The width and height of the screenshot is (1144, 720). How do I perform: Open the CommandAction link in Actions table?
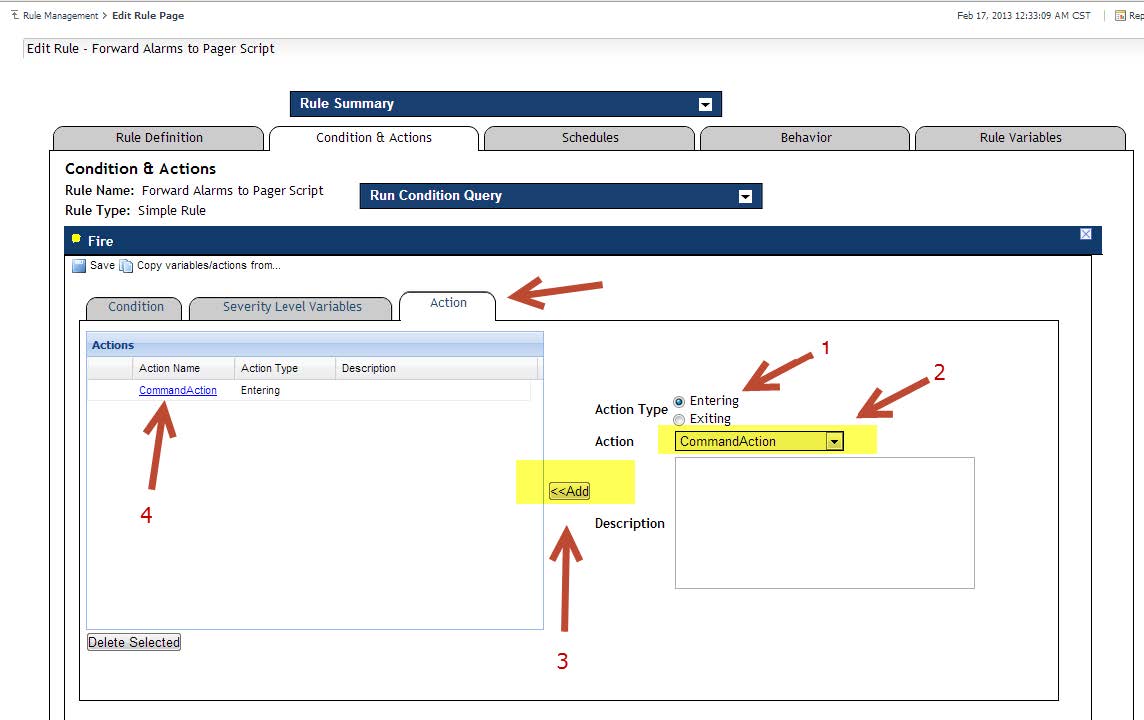point(177,390)
